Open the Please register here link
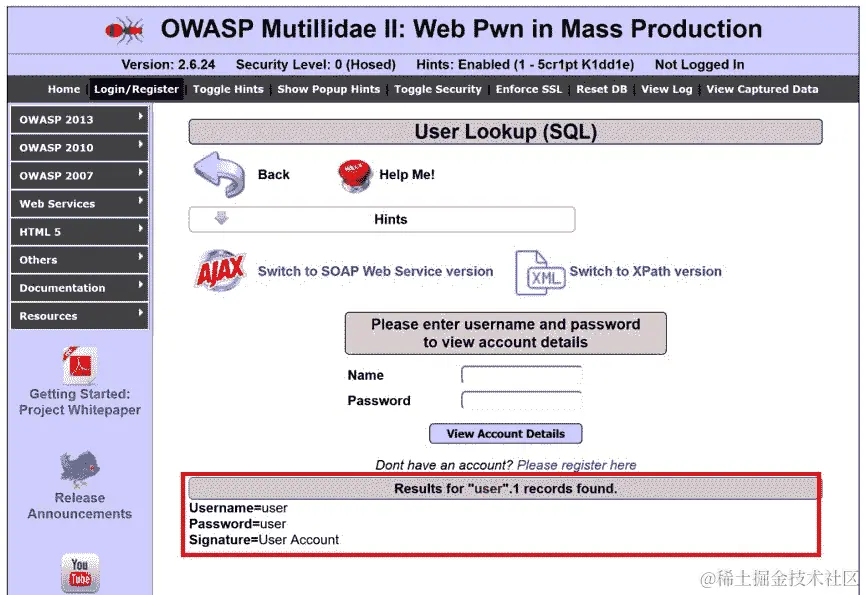Screen dimensions: 866x595 [577, 465]
